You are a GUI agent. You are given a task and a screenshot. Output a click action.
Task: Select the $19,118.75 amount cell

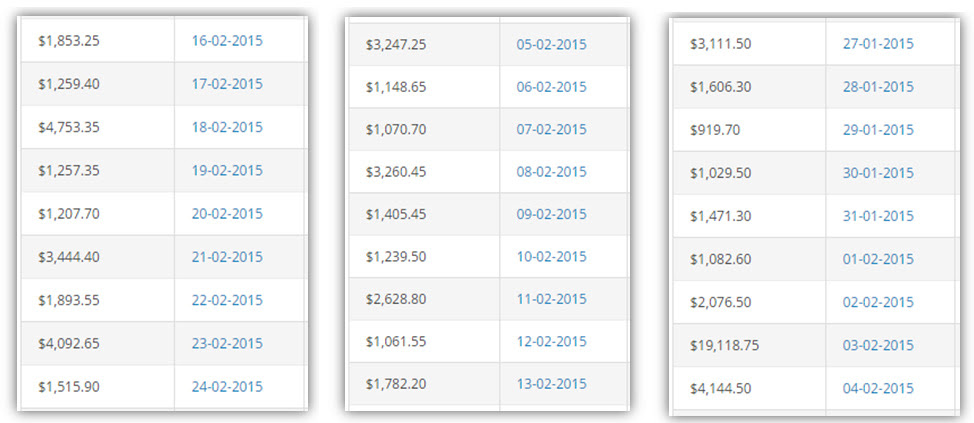coord(749,345)
